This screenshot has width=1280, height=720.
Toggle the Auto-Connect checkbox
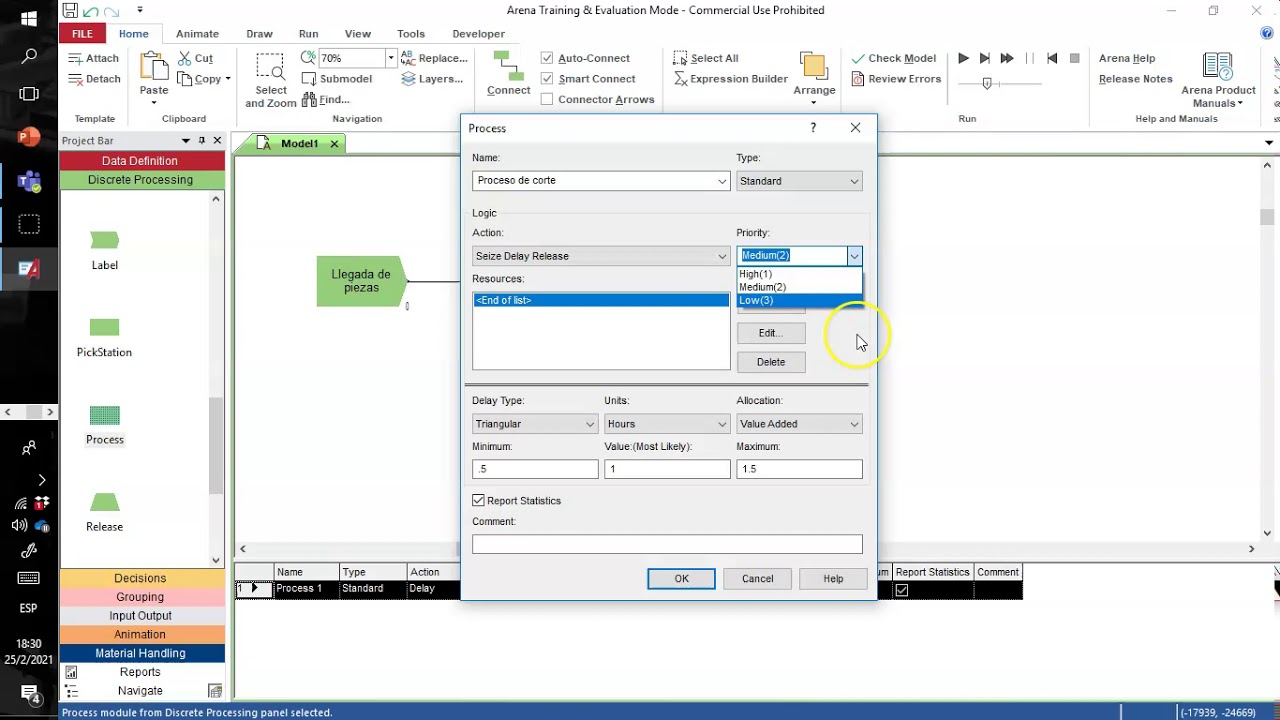(547, 58)
